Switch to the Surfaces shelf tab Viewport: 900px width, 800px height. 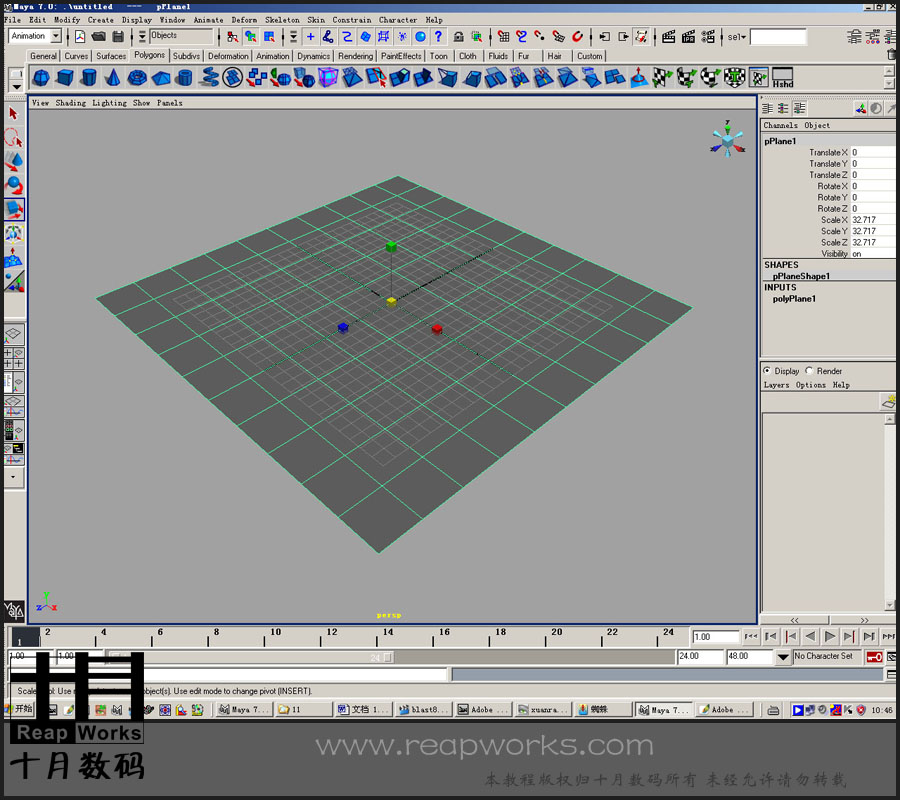111,56
